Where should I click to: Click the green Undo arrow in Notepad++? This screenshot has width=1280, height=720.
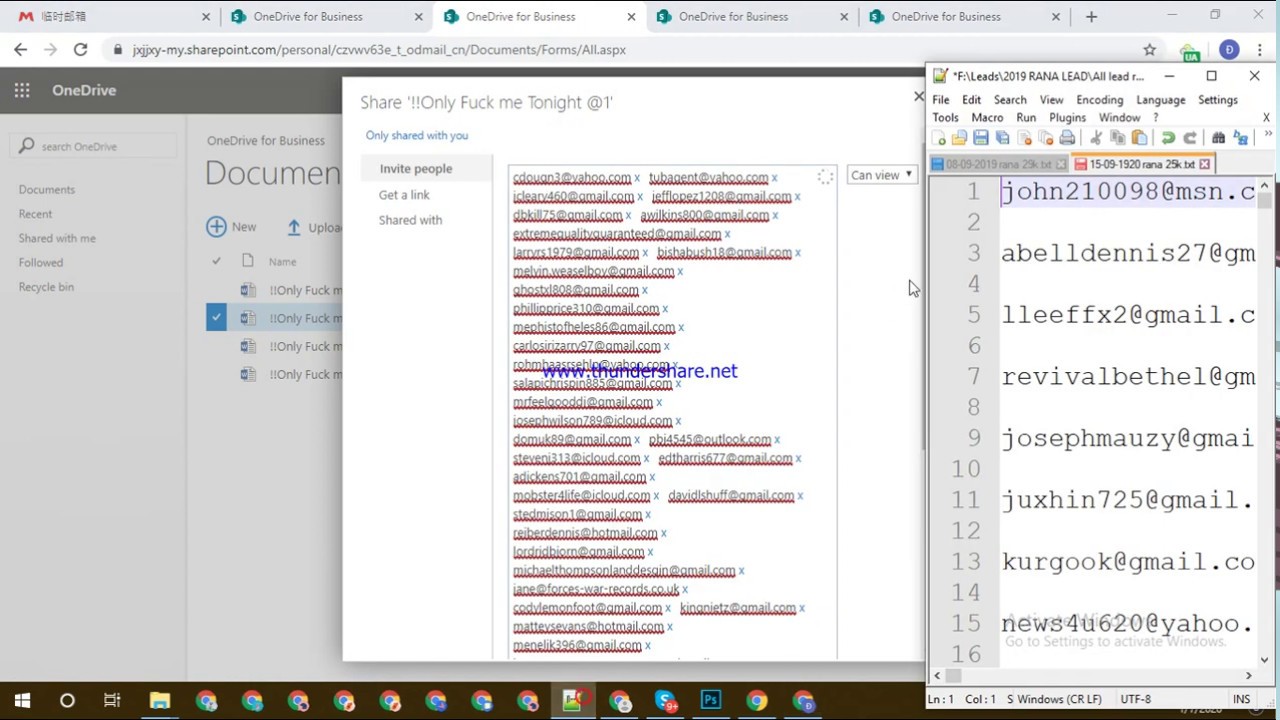tap(1168, 138)
